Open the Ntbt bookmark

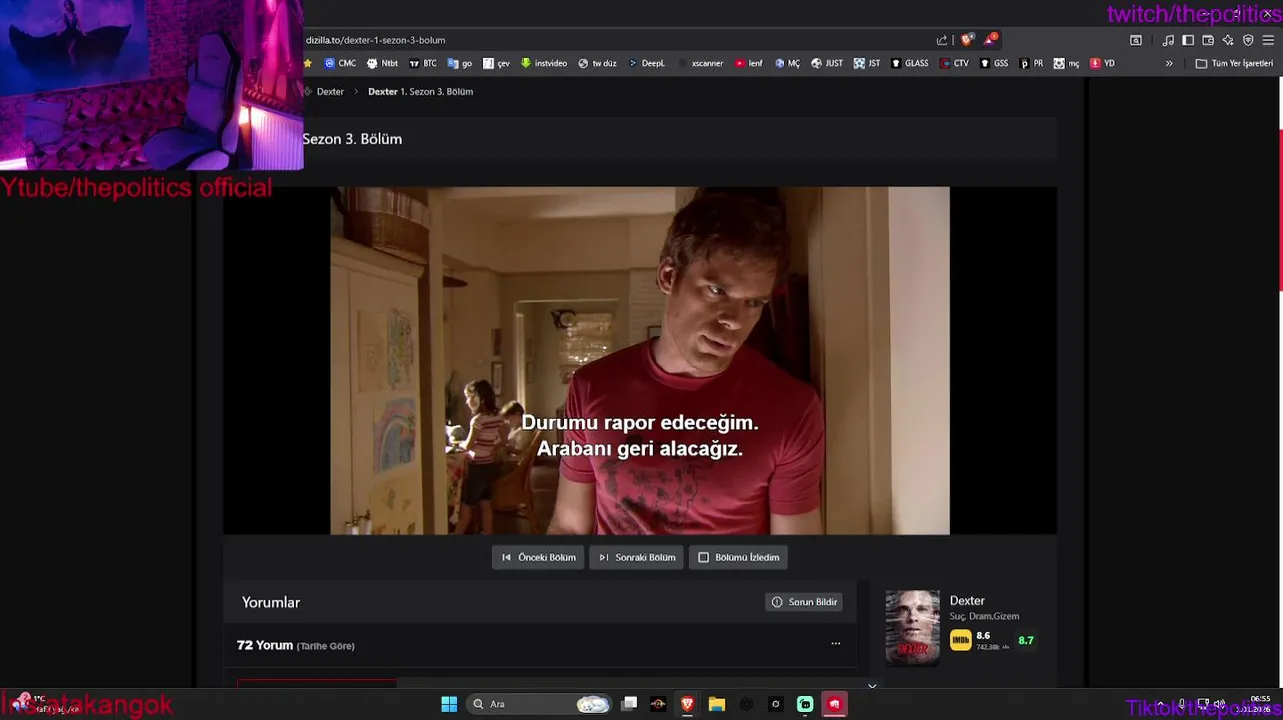pos(382,63)
